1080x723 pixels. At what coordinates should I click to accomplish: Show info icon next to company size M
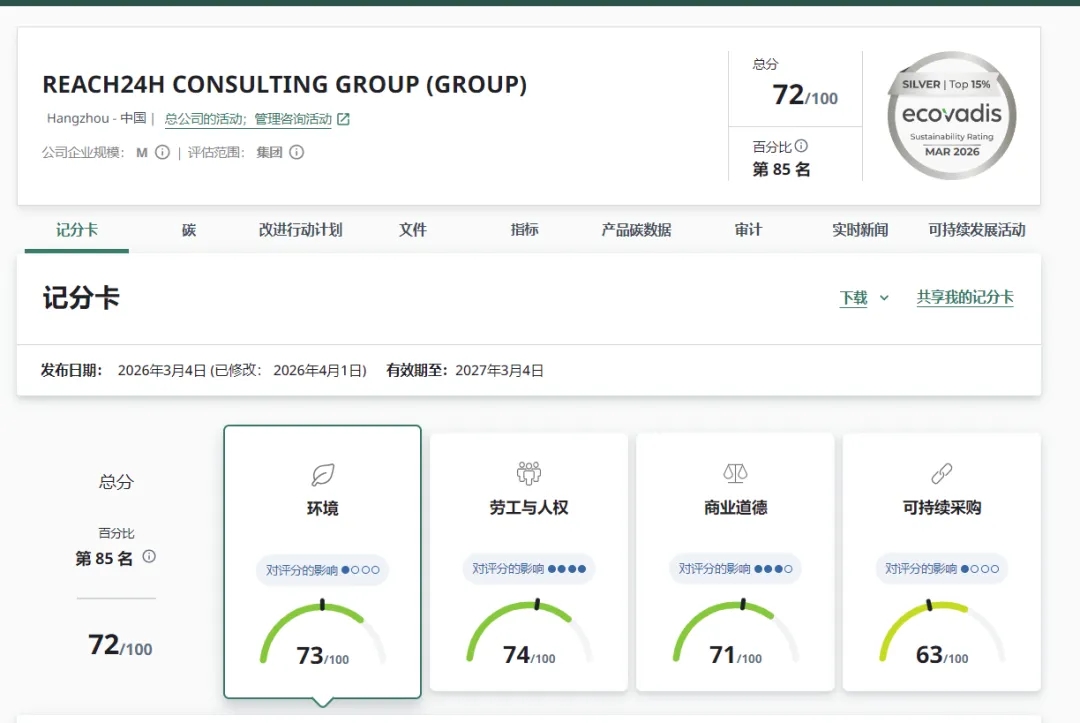[x=162, y=152]
